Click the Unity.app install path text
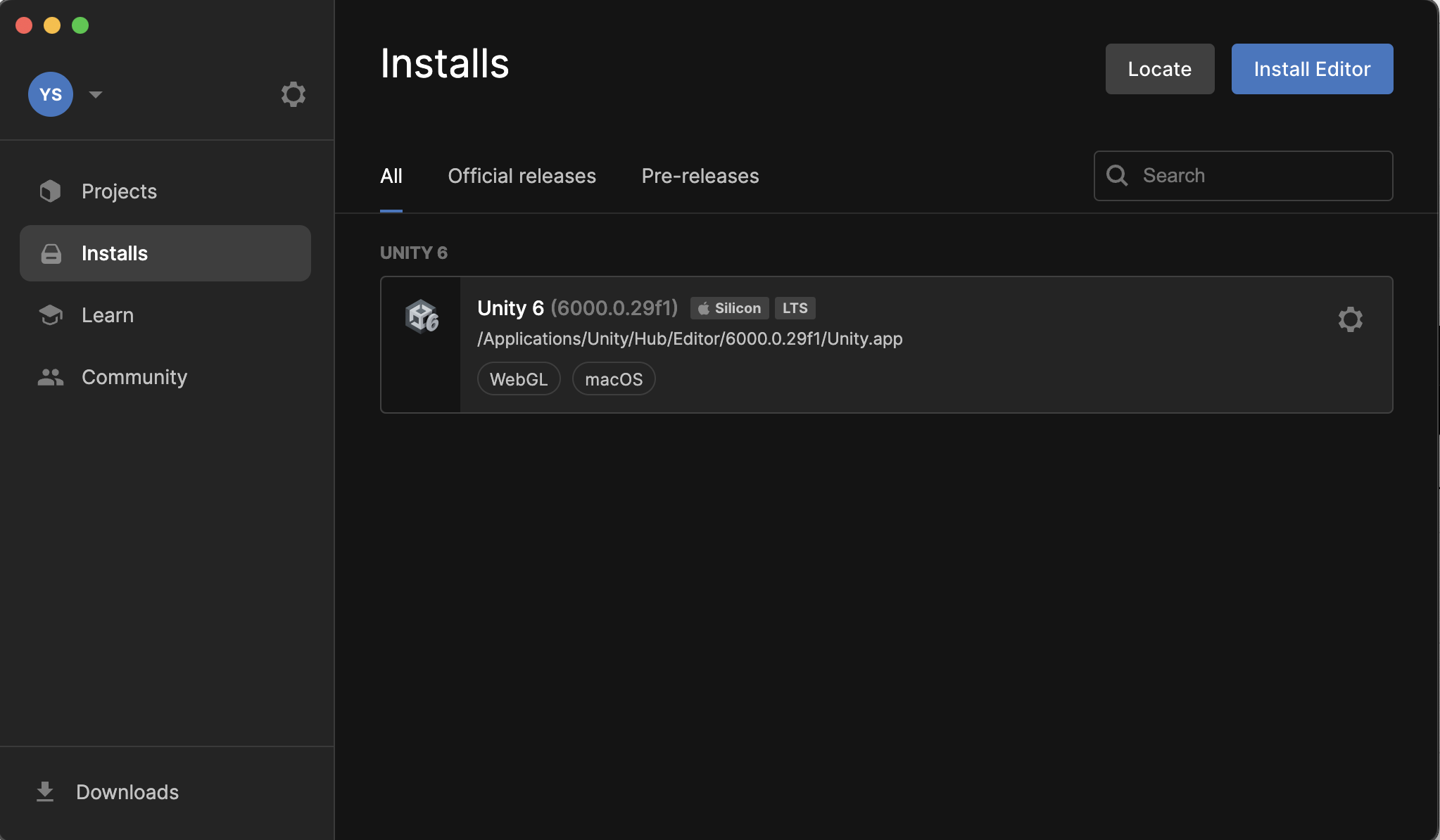This screenshot has width=1440, height=840. (690, 339)
